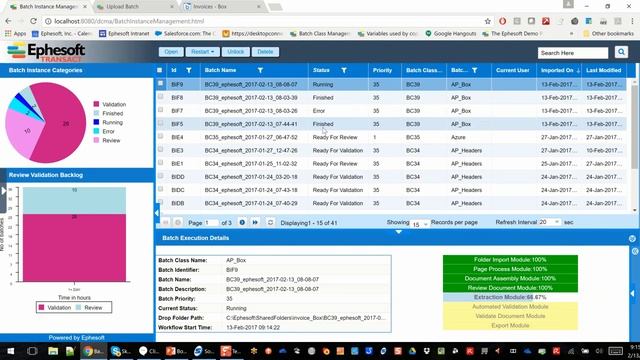The image size is (640, 360).
Task: Click the Search Here input field
Action: (573, 53)
